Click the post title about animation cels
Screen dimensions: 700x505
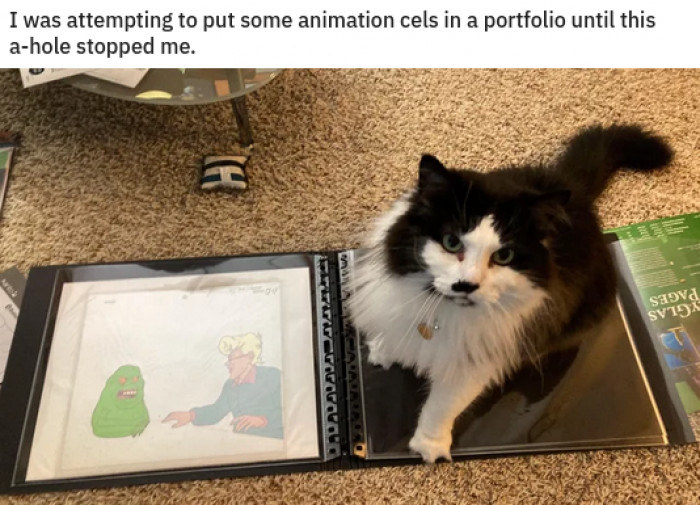tap(332, 33)
